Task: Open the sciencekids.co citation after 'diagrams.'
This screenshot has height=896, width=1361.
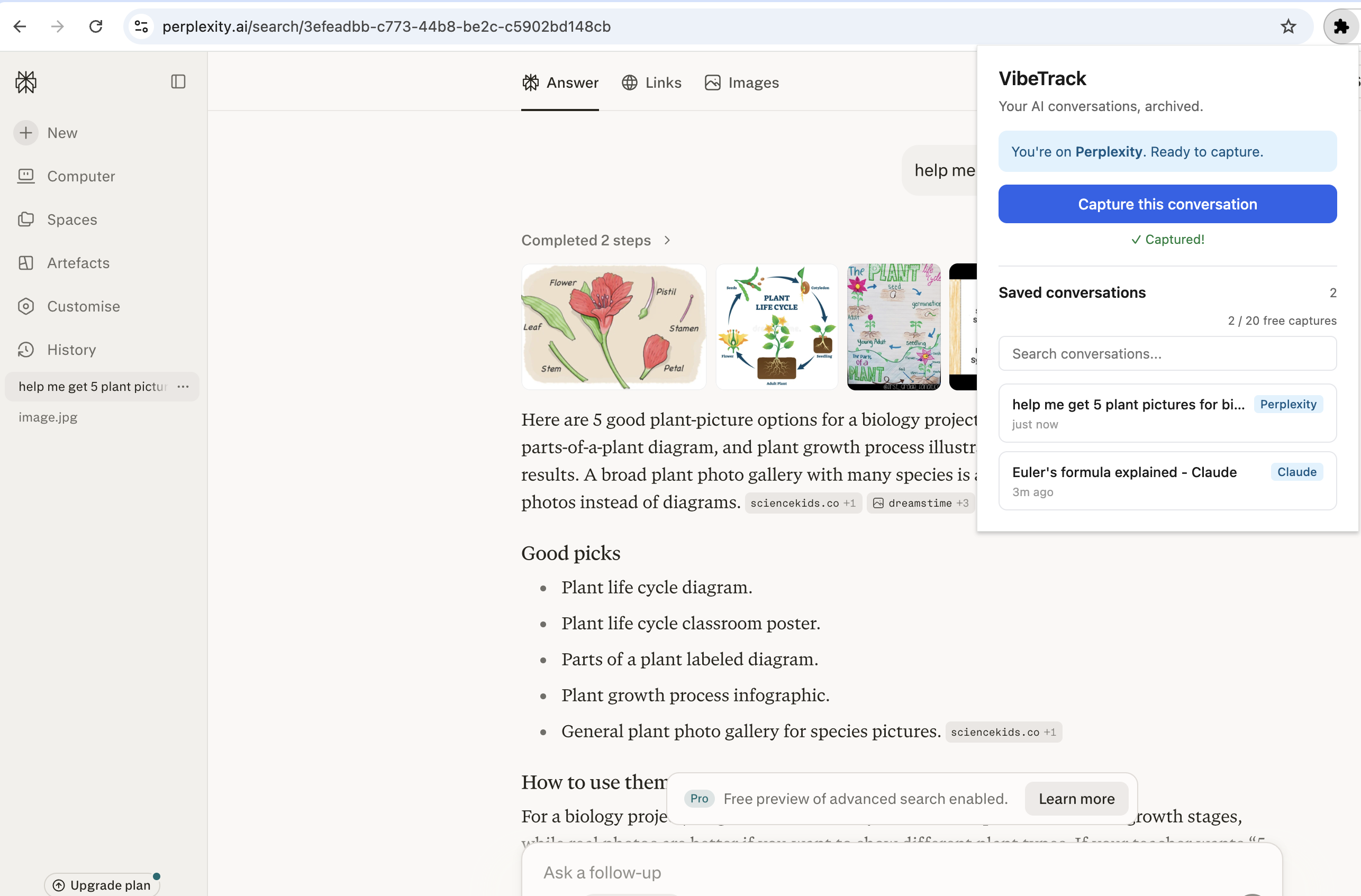Action: point(803,503)
